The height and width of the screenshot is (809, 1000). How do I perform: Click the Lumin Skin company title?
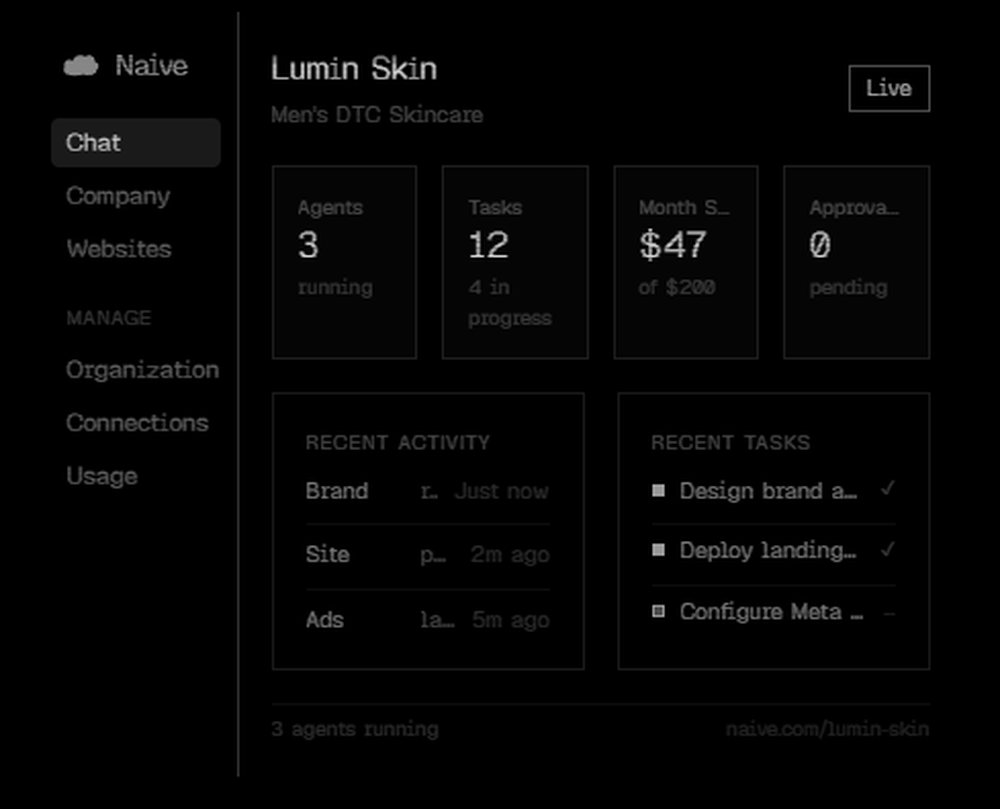(x=354, y=68)
